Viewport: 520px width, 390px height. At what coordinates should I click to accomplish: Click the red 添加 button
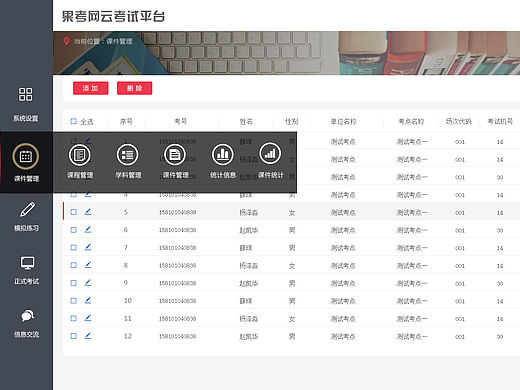[91, 88]
